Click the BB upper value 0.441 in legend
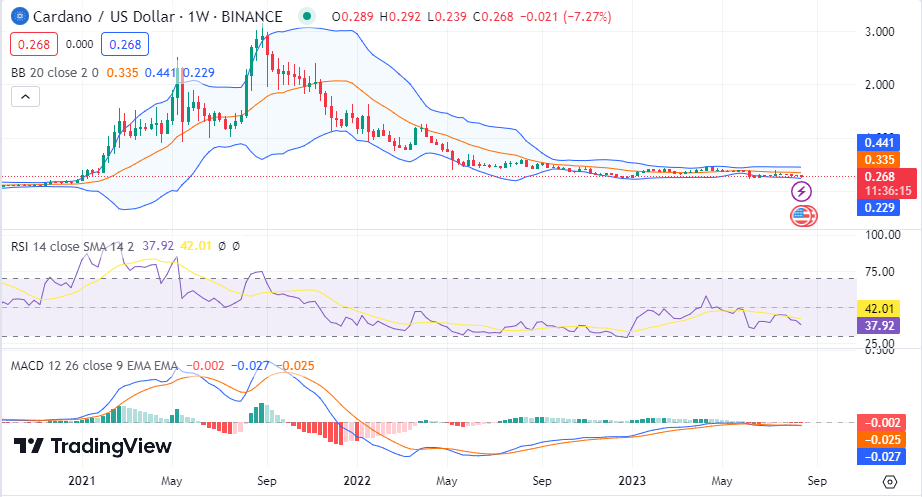 click(x=160, y=73)
